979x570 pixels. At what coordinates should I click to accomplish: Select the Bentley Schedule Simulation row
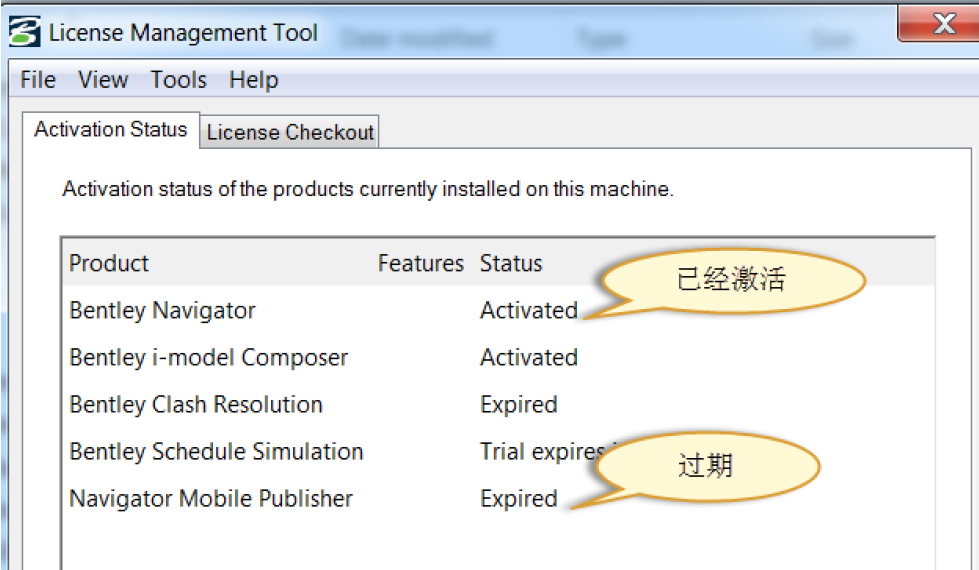[x=498, y=451]
